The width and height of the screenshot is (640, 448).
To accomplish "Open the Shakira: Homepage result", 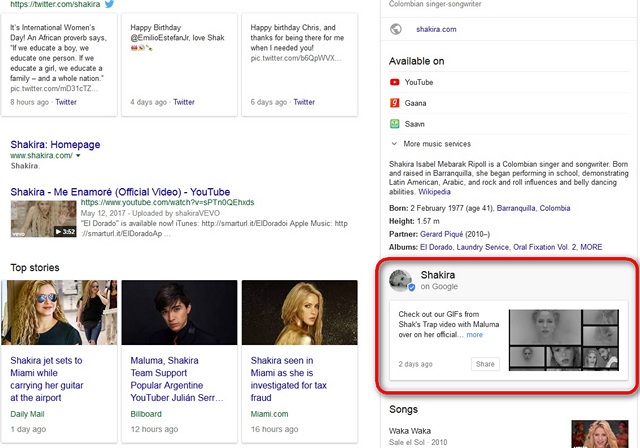I will [55, 144].
